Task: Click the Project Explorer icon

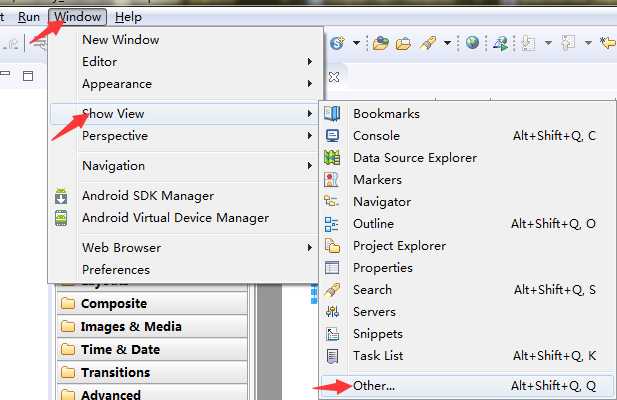Action: coord(332,246)
